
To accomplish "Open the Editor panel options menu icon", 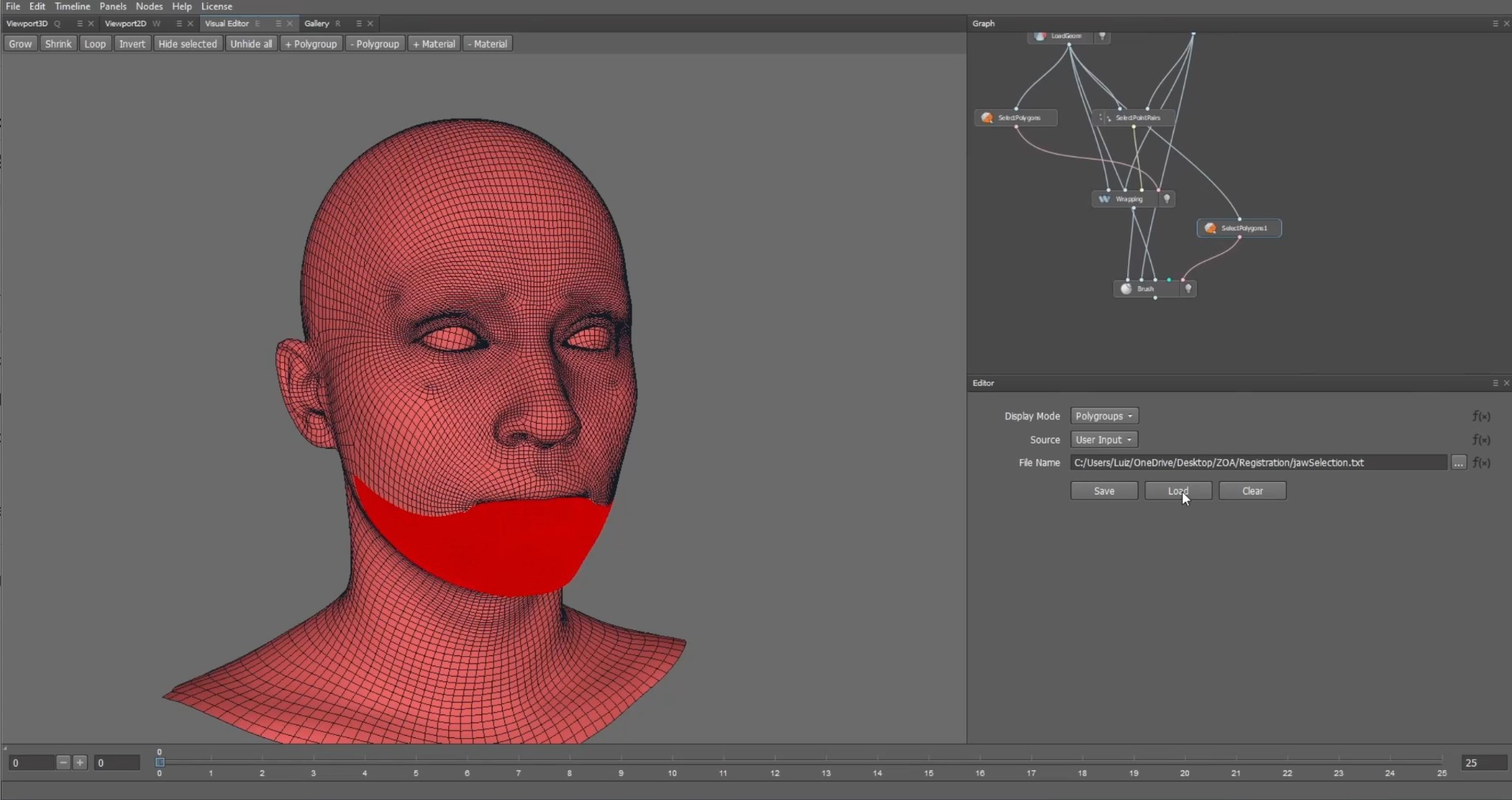I will pos(1495,383).
